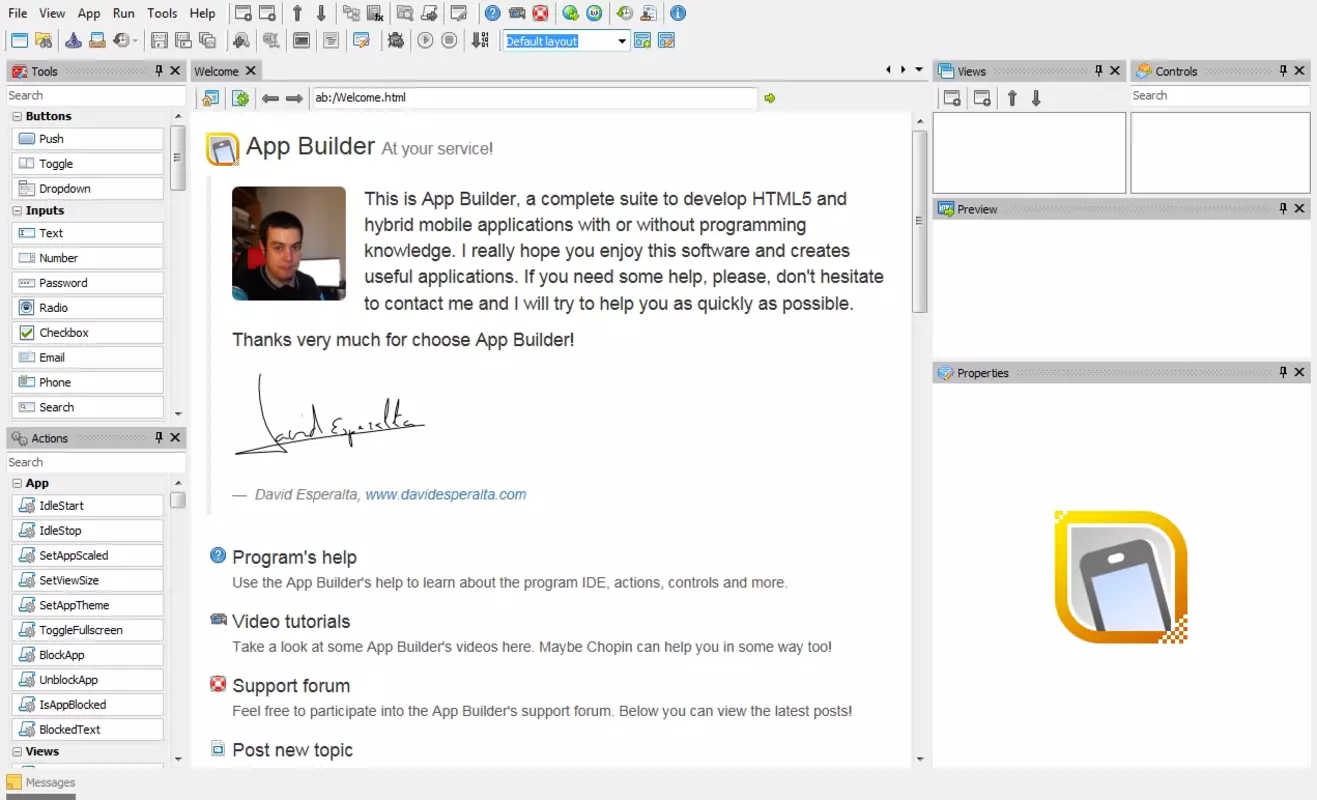Click the Save all stacked disks icon
The width and height of the screenshot is (1317, 800).
click(x=207, y=41)
